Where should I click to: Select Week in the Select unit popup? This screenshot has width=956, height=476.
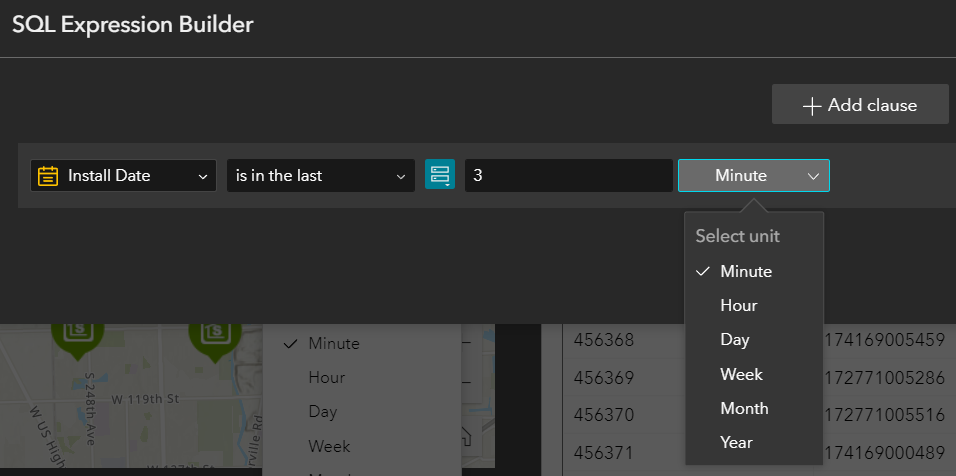click(x=741, y=374)
